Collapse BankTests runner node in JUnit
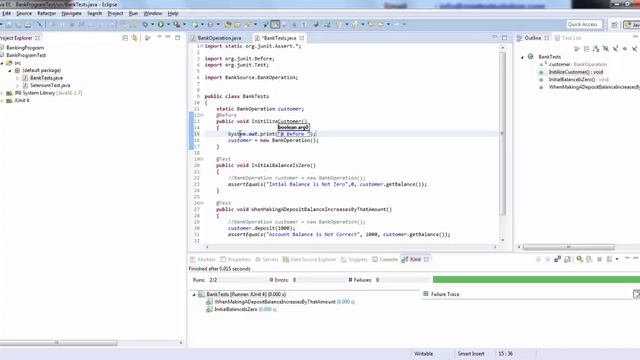640x360 pixels. tap(194, 294)
